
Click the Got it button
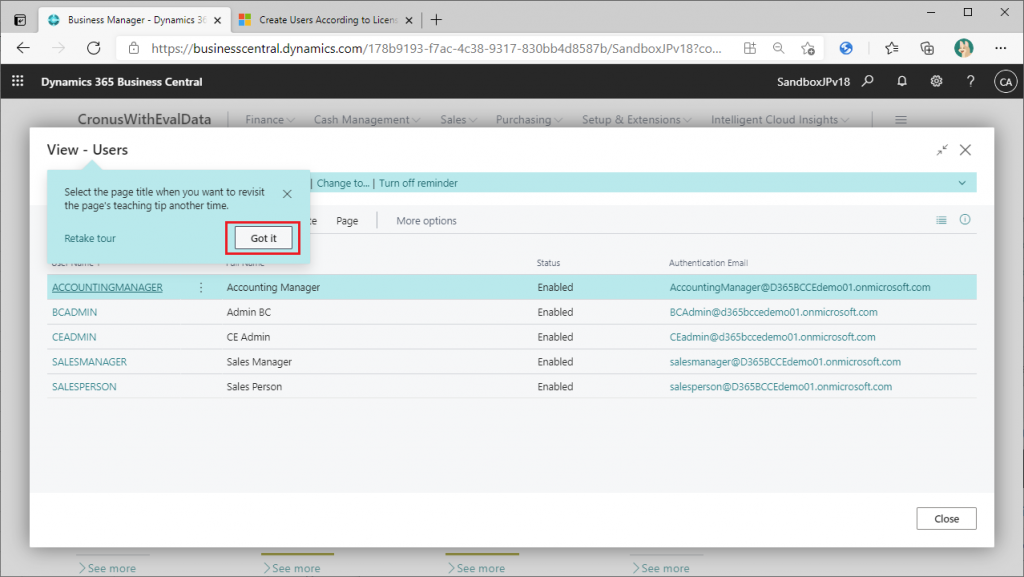[x=263, y=238]
